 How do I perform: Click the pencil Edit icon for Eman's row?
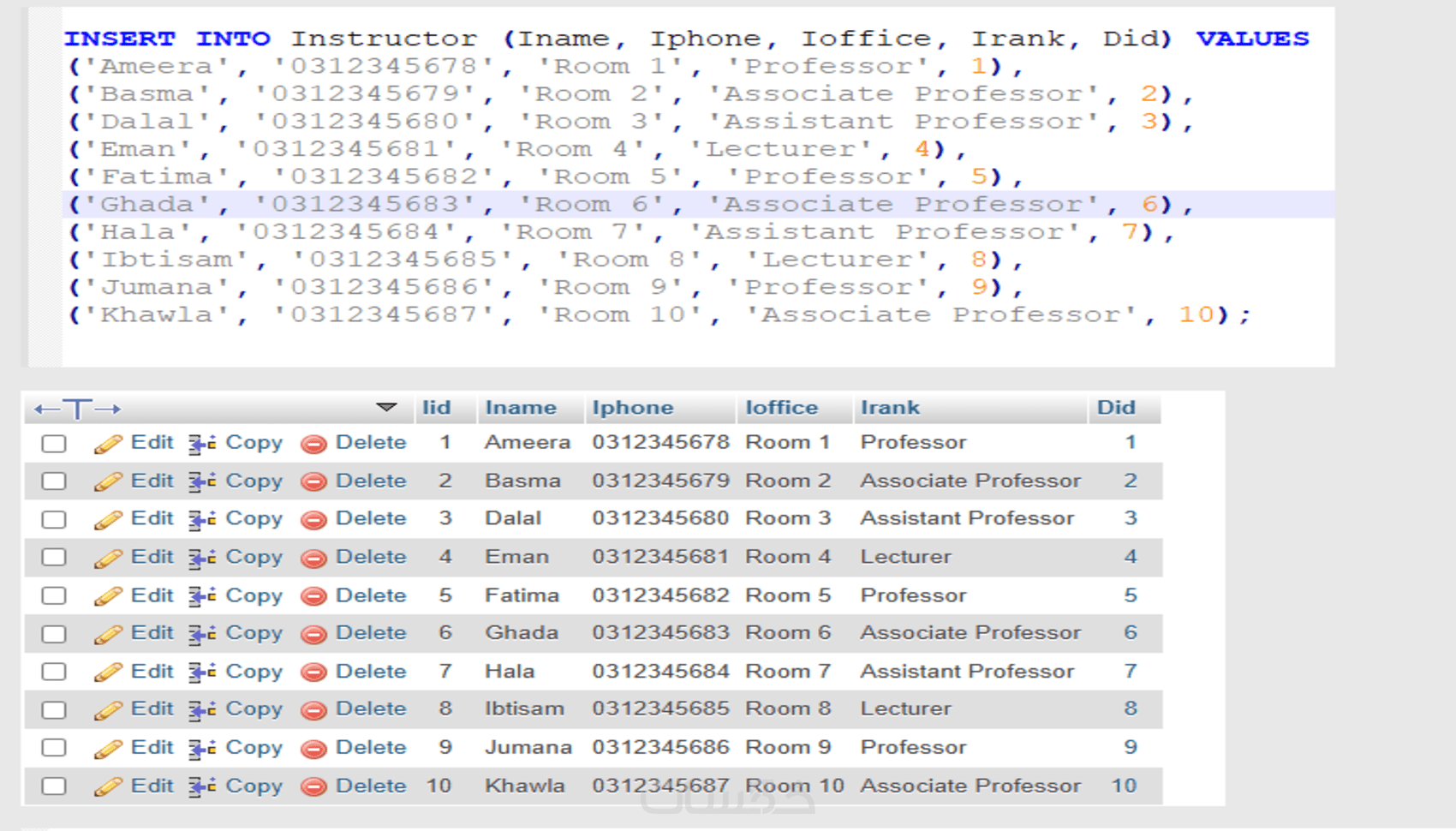108,558
